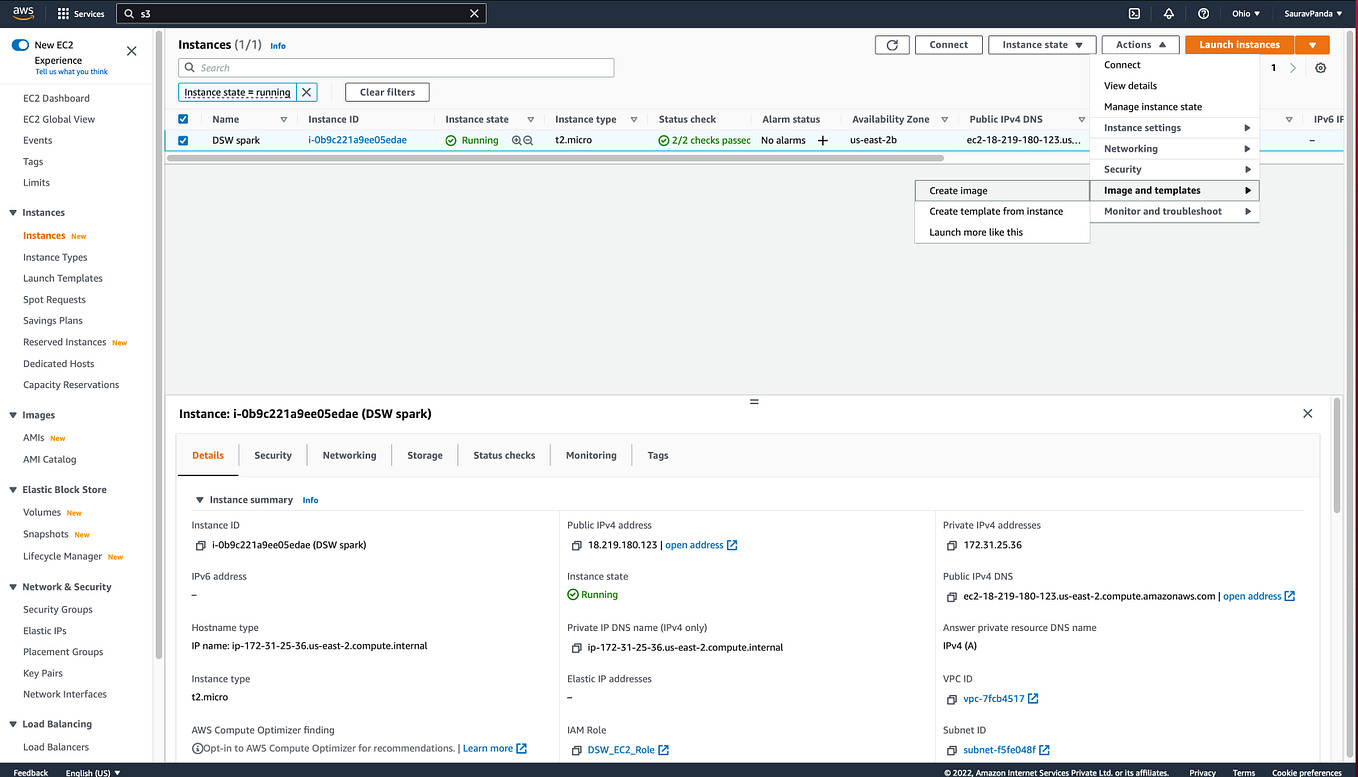The height and width of the screenshot is (777, 1358).
Task: Click the Connect button in toolbar
Action: pos(948,45)
